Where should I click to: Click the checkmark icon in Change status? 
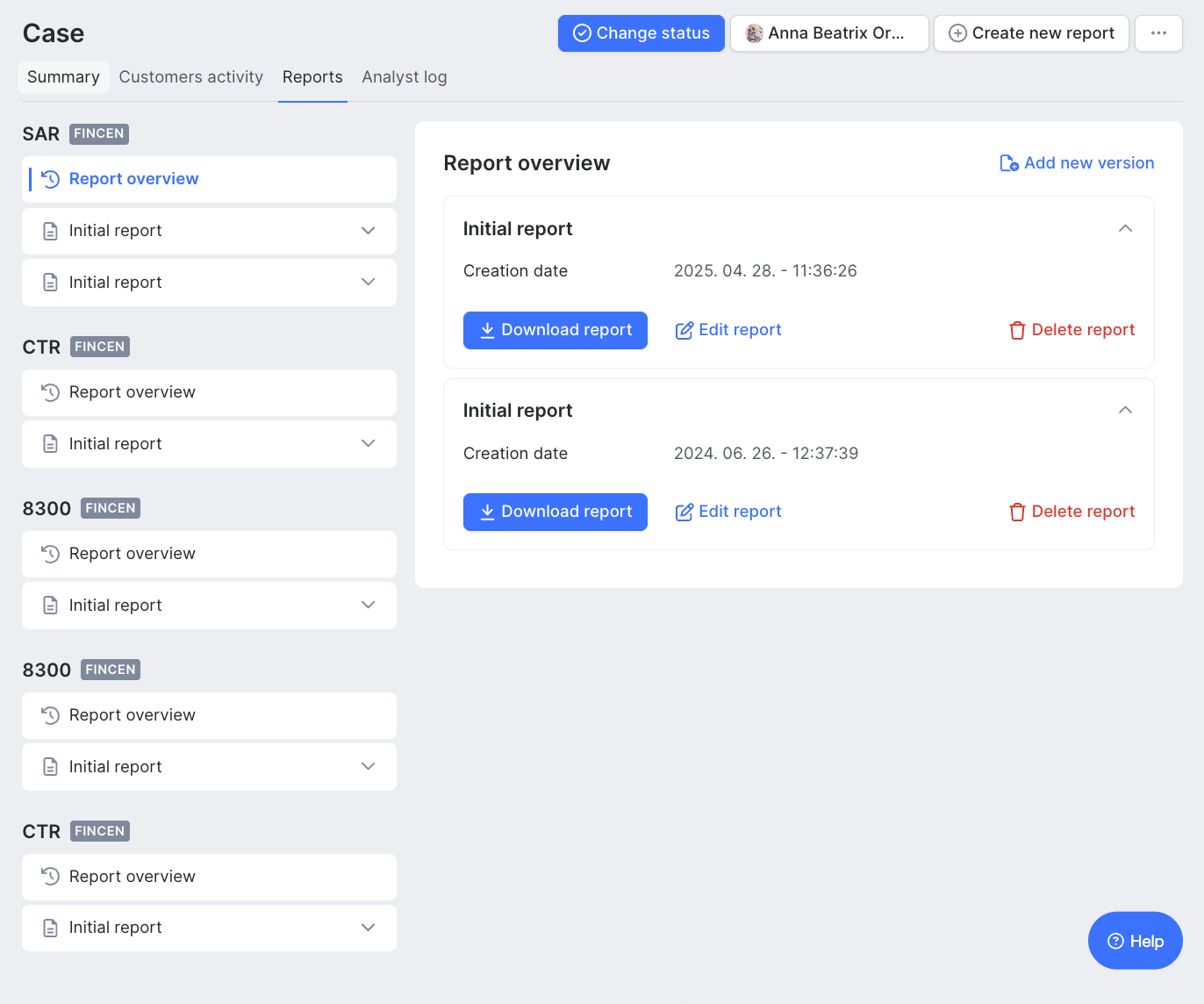pos(582,33)
